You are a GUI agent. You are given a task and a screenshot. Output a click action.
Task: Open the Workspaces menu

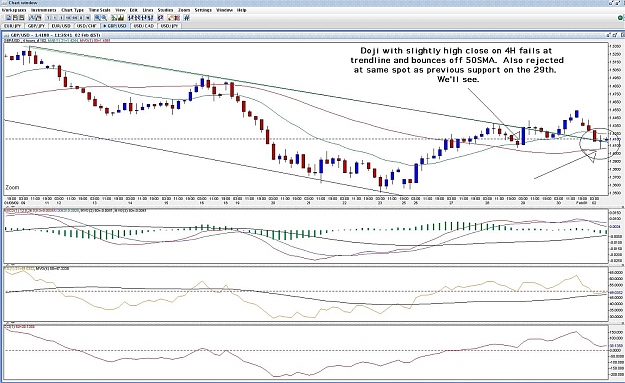pyautogui.click(x=14, y=10)
